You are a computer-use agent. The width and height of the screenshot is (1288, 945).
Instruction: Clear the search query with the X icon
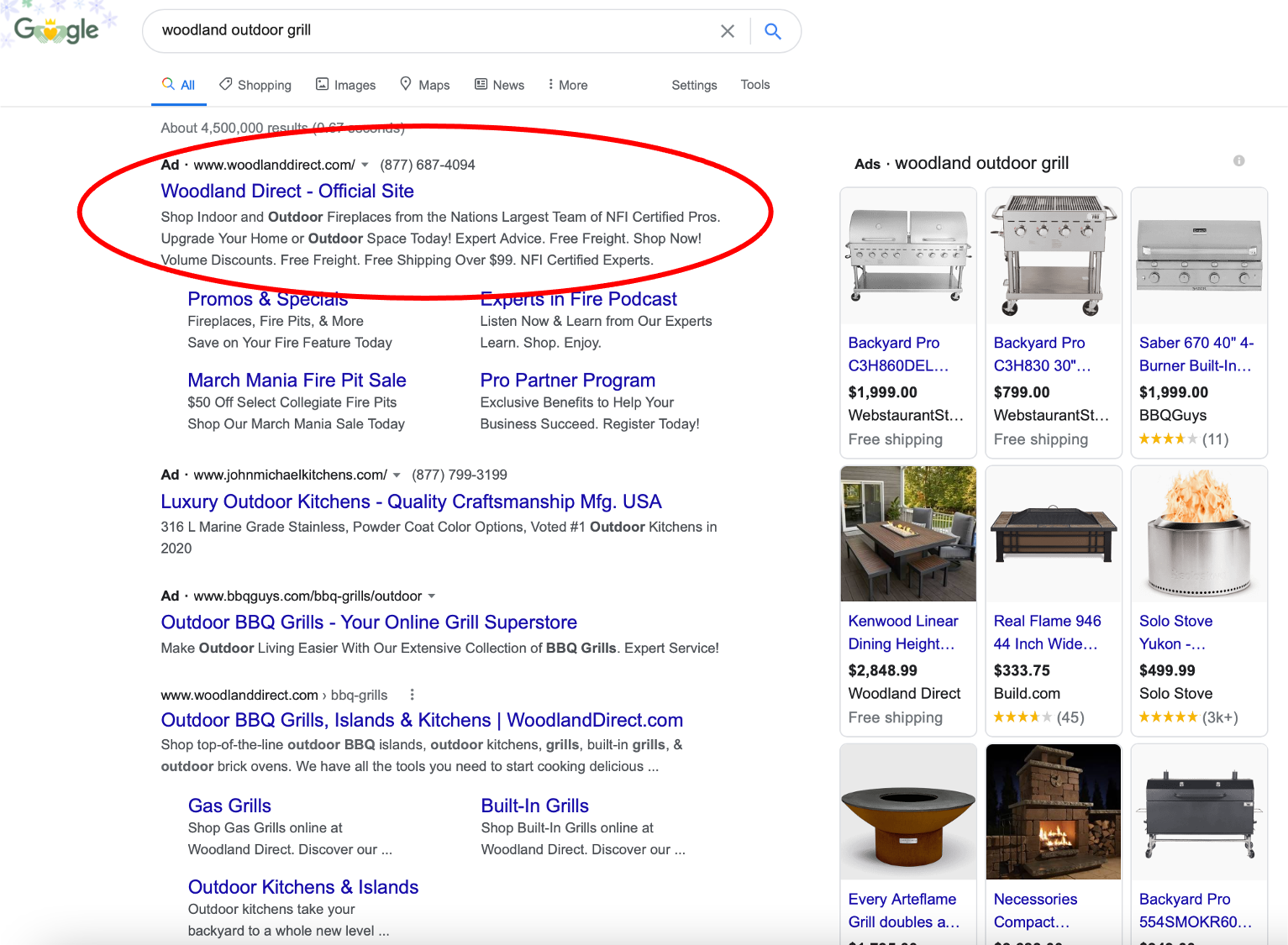click(728, 31)
